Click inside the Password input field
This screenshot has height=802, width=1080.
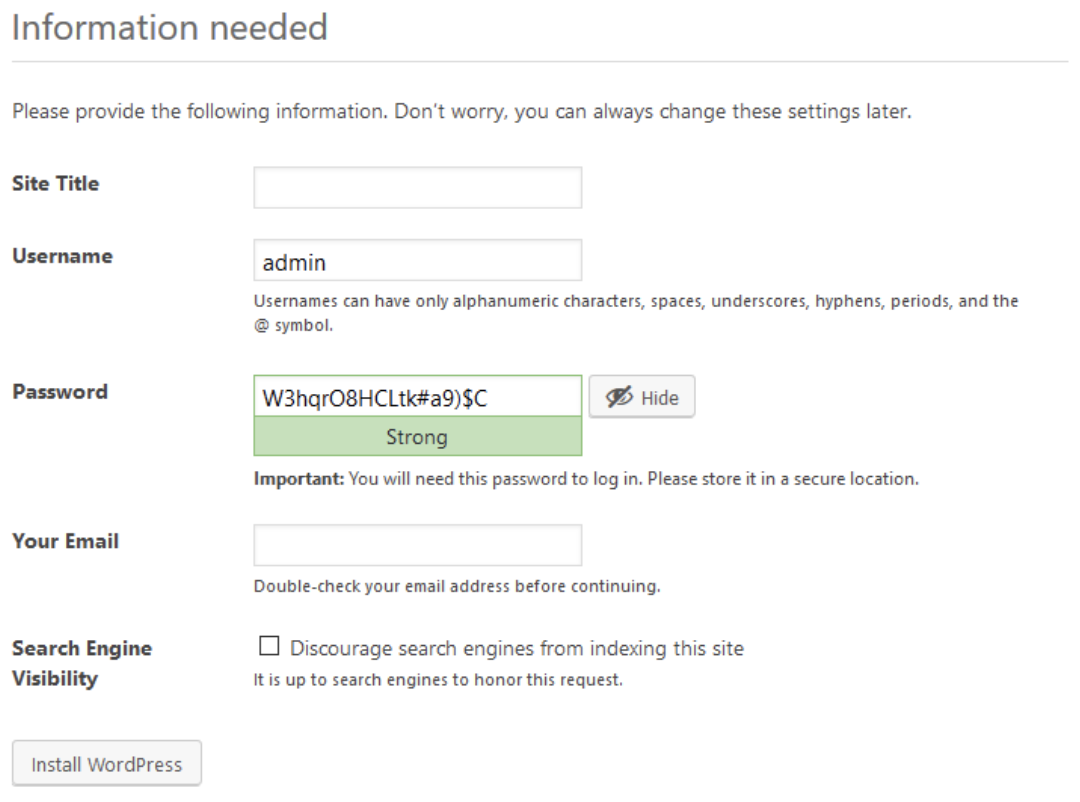417,397
